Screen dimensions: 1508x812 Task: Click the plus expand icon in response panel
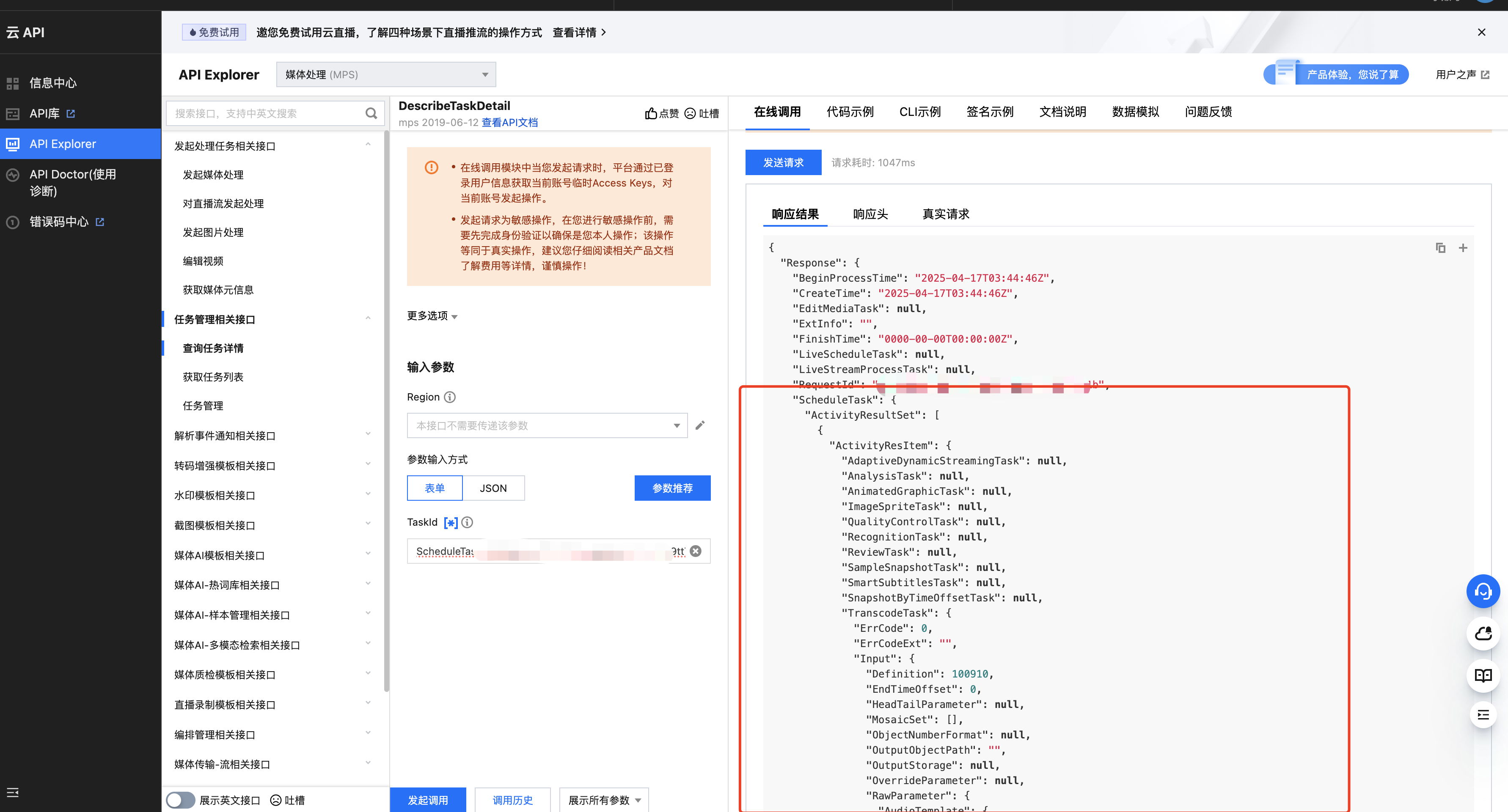click(x=1463, y=248)
